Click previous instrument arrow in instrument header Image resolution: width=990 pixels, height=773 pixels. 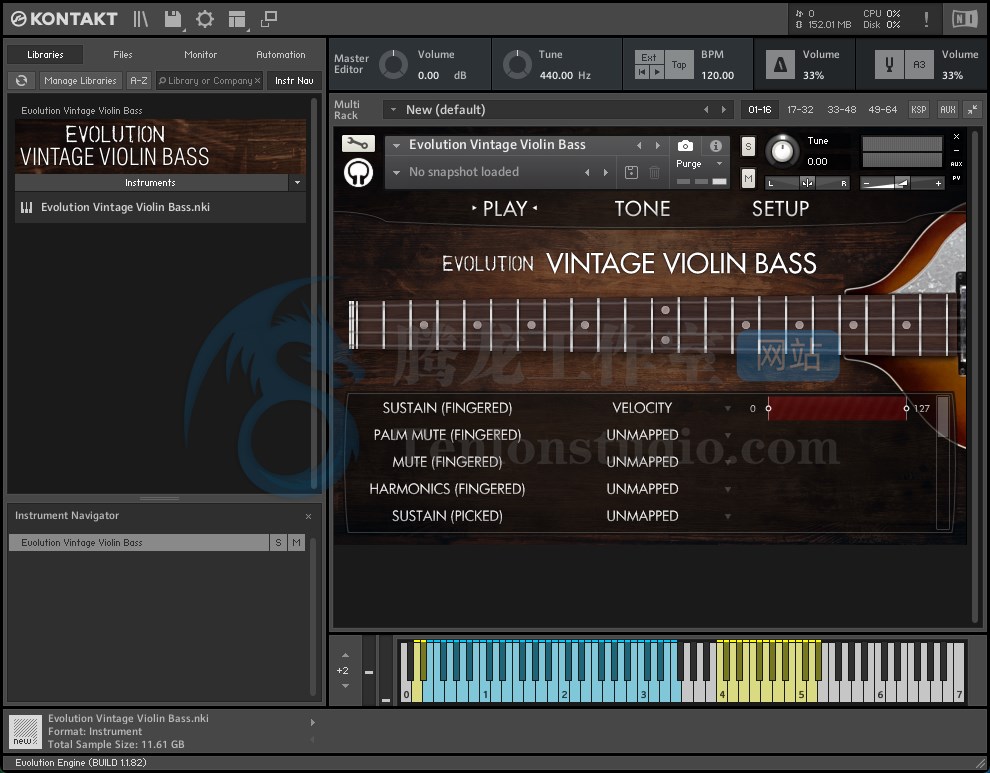639,145
